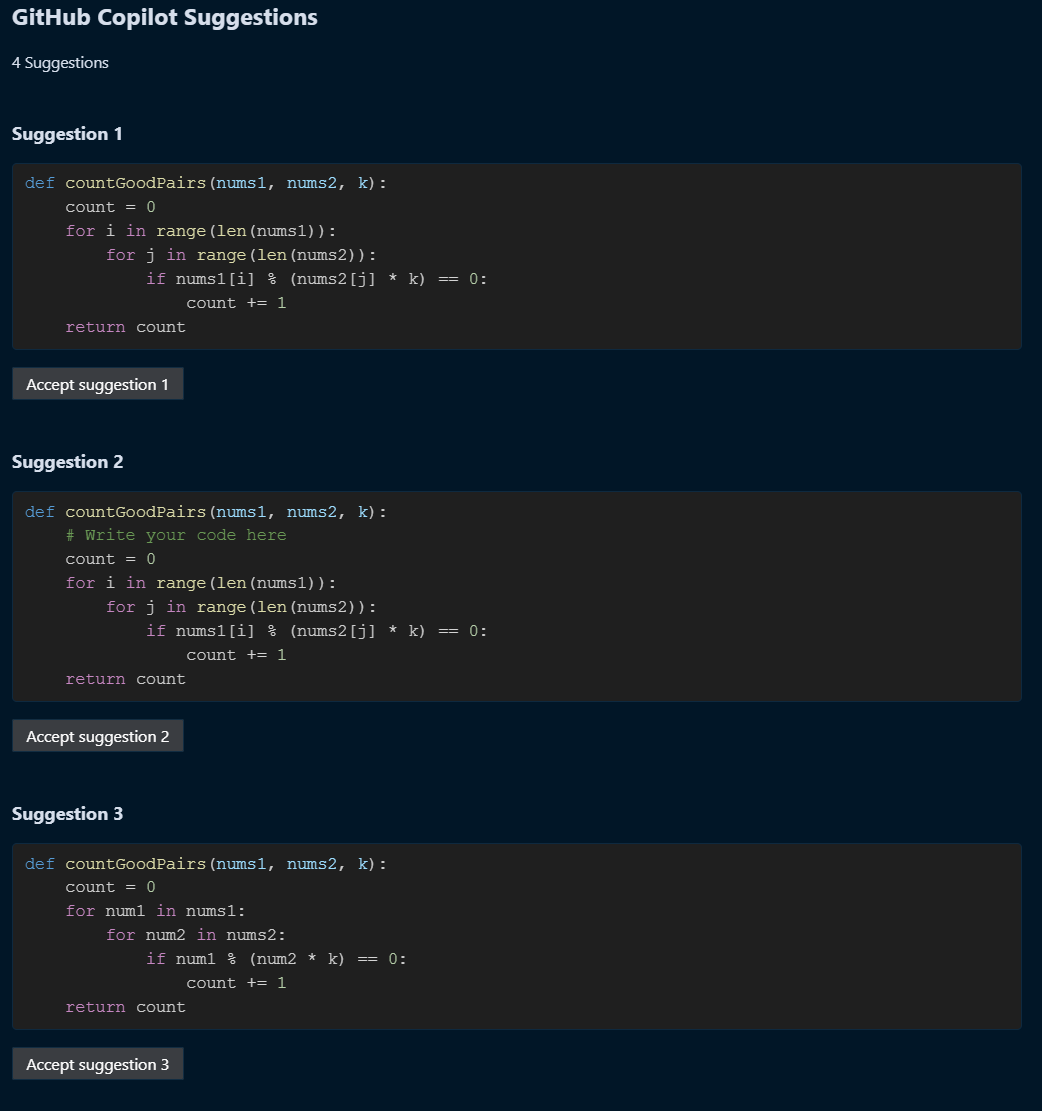Click 'return count' in Suggestion 2 code

click(x=125, y=679)
